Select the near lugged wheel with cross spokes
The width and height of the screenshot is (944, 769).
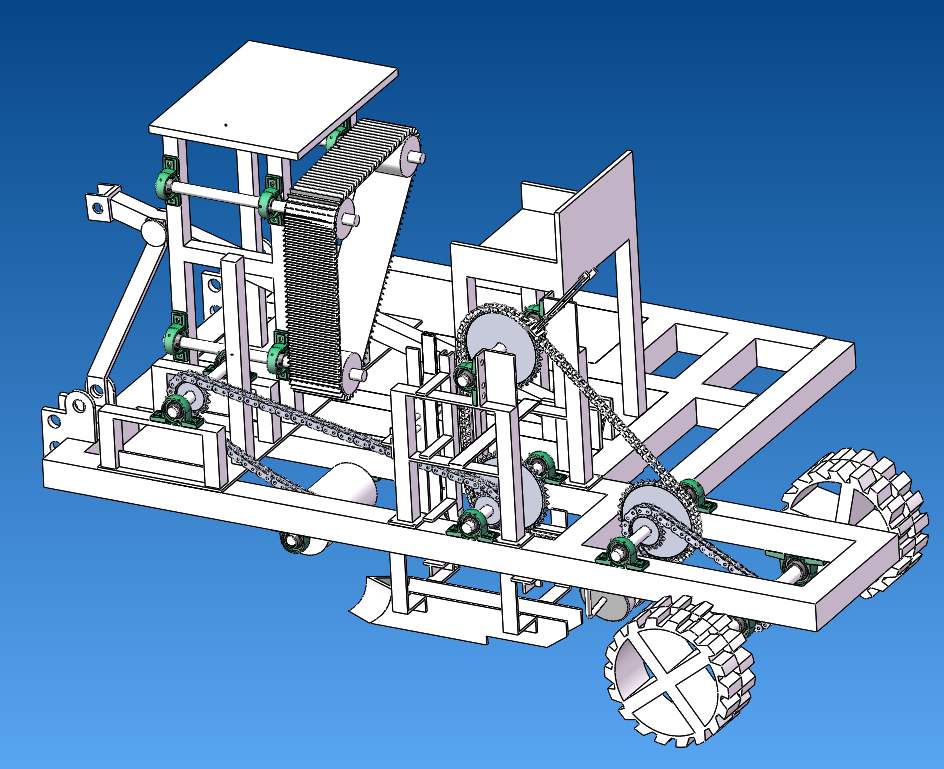[x=680, y=670]
